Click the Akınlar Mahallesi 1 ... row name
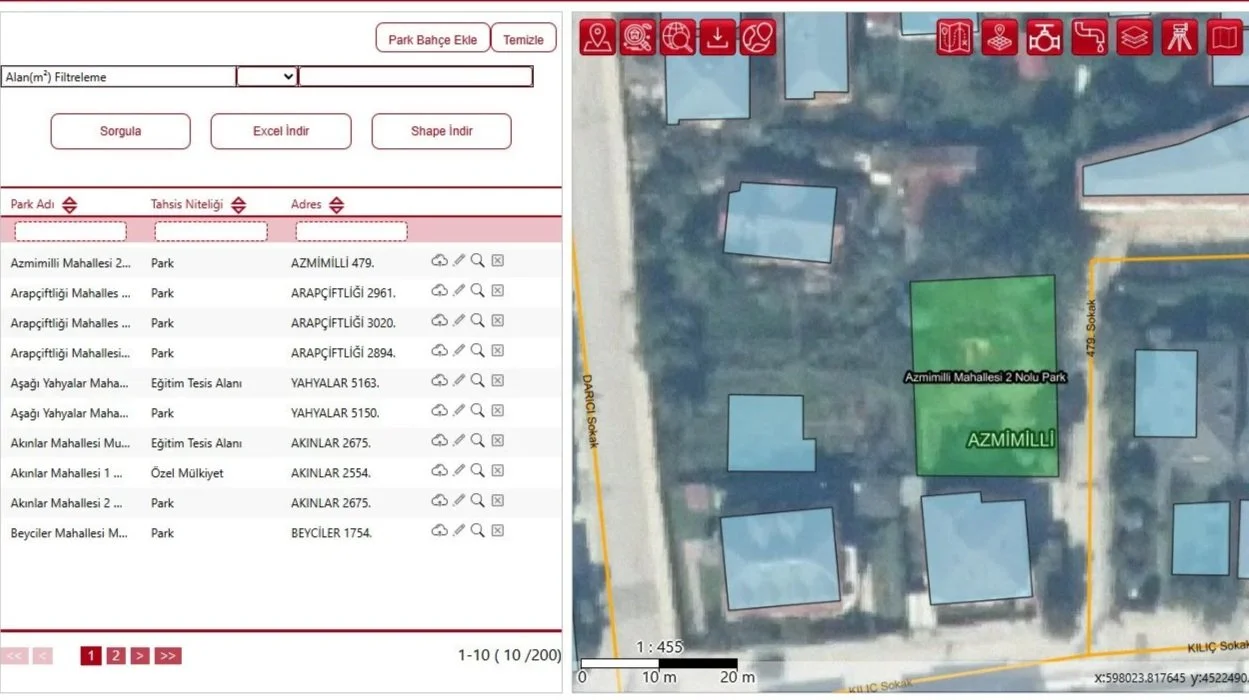Image resolution: width=1249 pixels, height=700 pixels. pos(67,473)
